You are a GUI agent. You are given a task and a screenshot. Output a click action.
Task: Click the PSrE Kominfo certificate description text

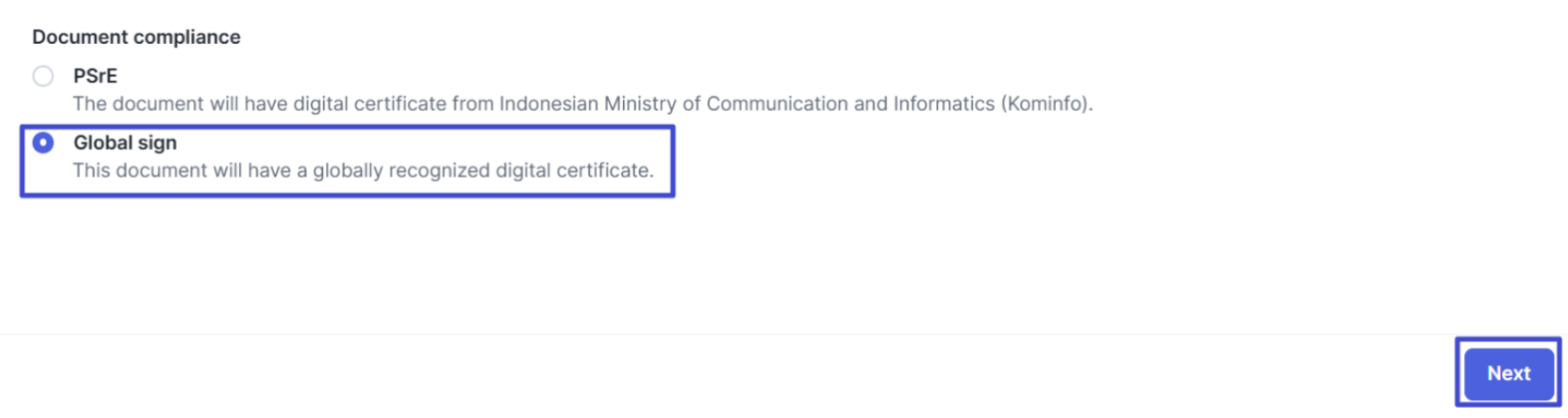tap(582, 104)
